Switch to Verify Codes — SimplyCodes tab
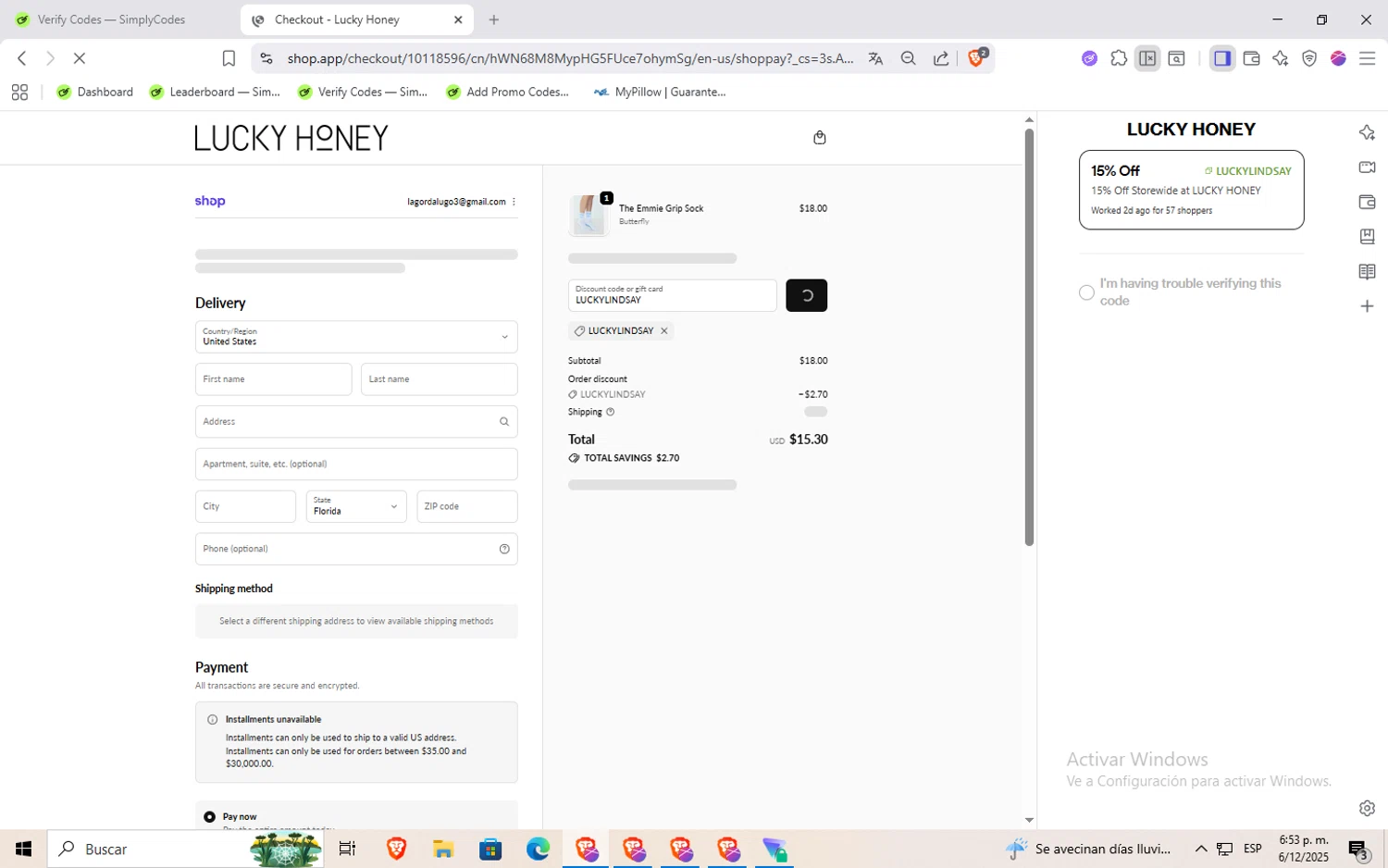 coord(113,19)
